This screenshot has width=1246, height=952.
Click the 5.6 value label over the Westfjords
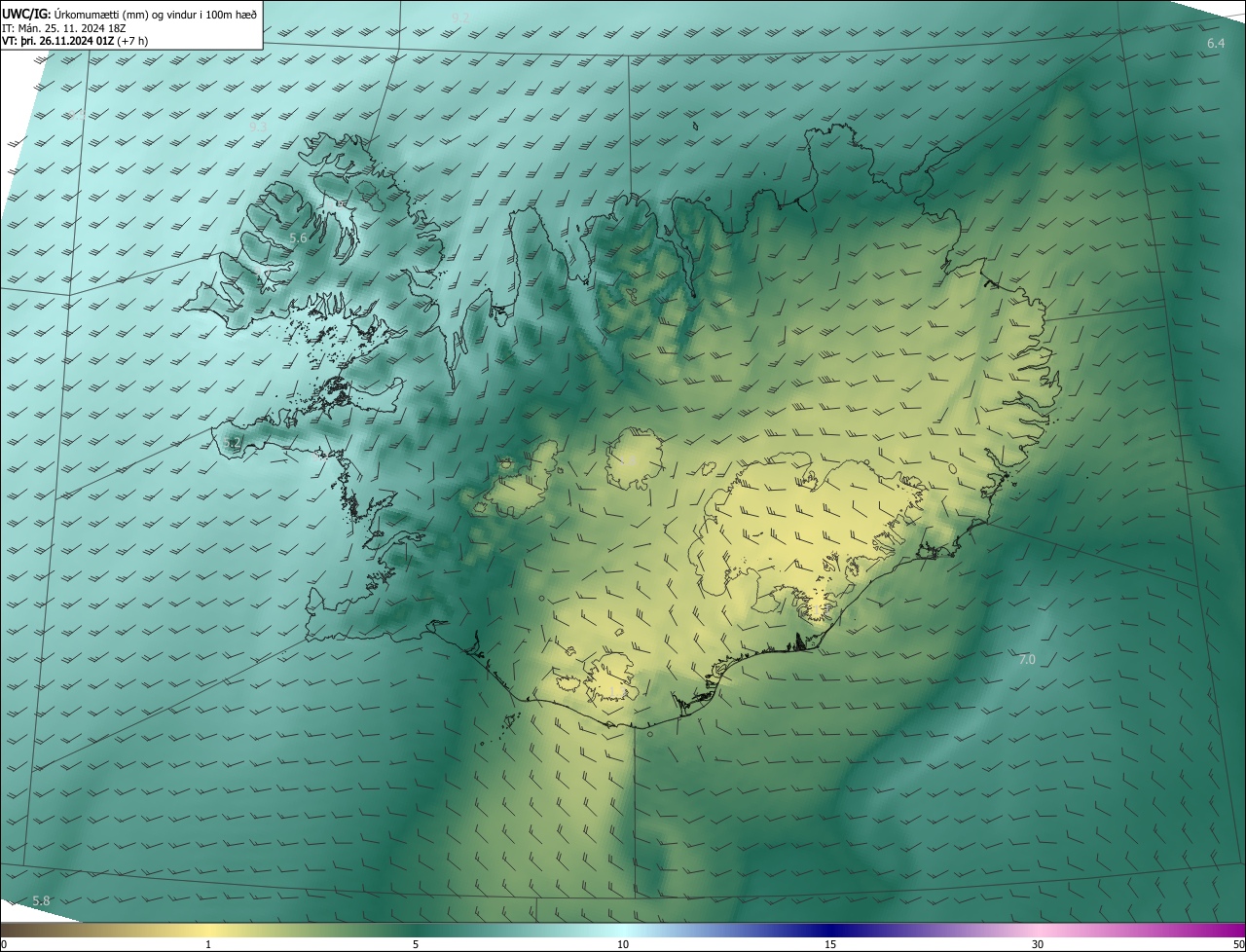point(299,238)
